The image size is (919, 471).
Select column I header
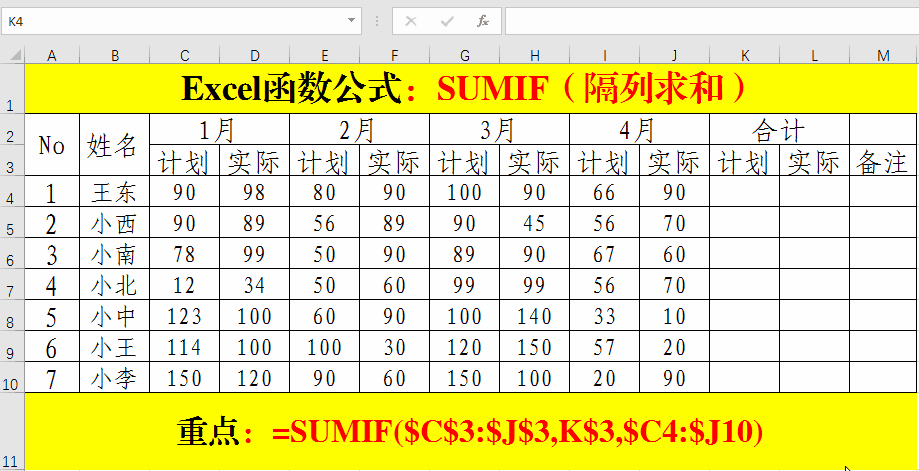pos(605,56)
